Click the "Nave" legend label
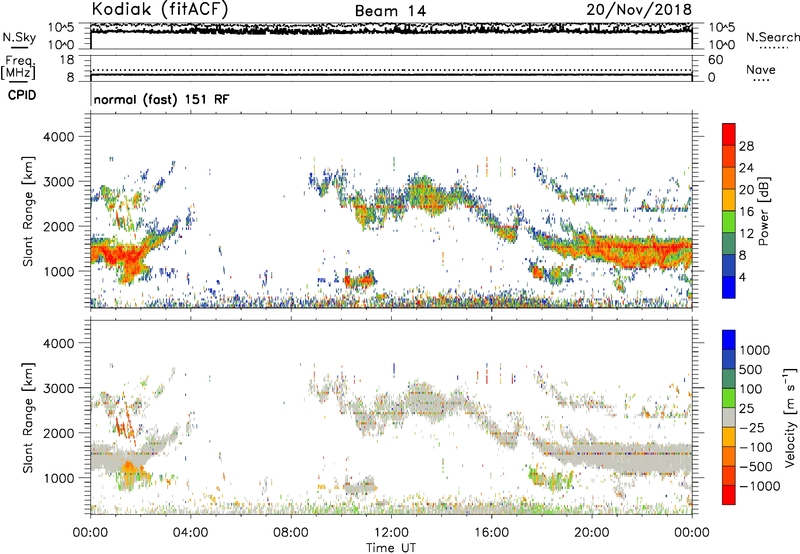 click(761, 69)
